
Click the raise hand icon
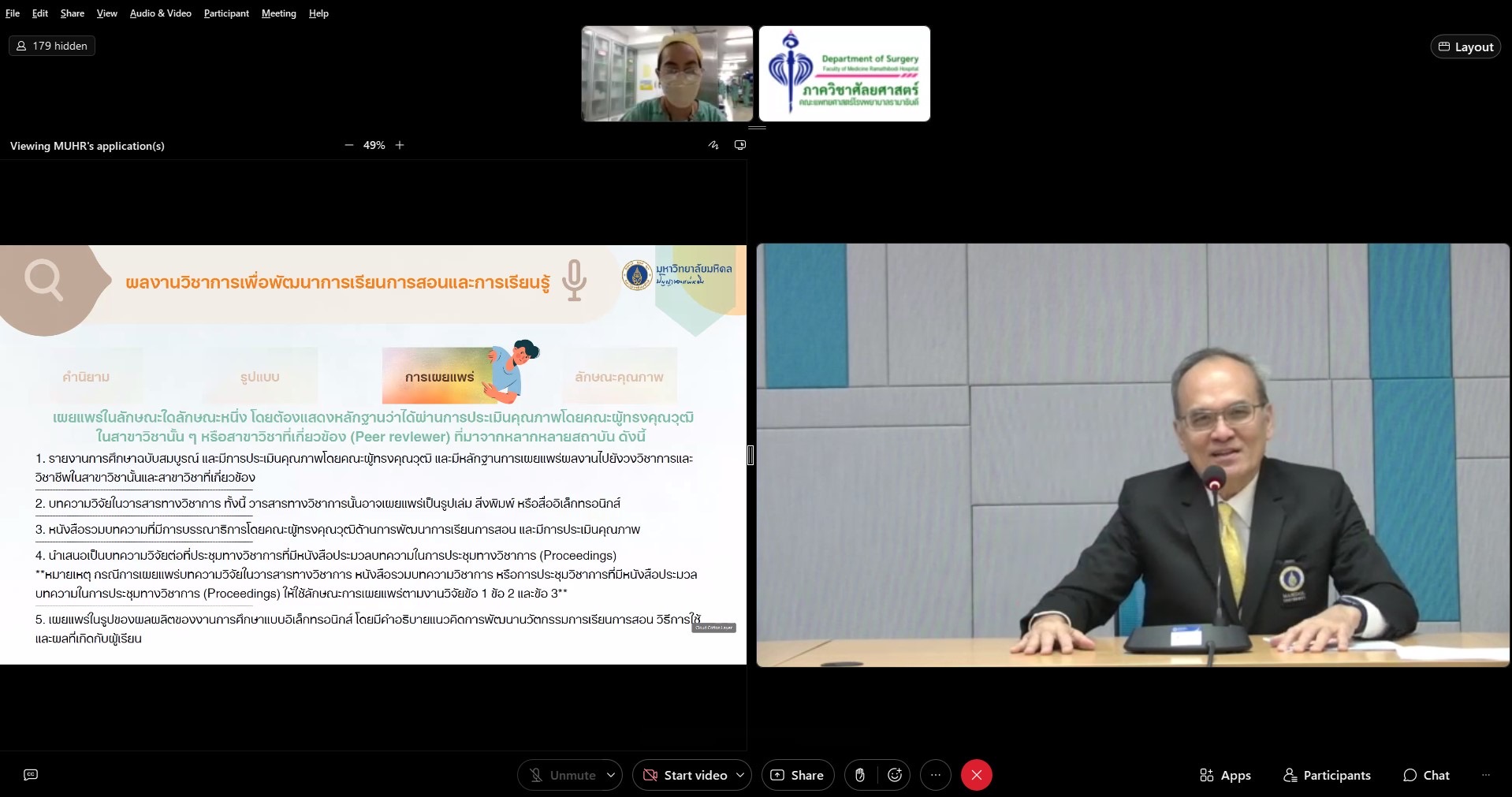860,775
